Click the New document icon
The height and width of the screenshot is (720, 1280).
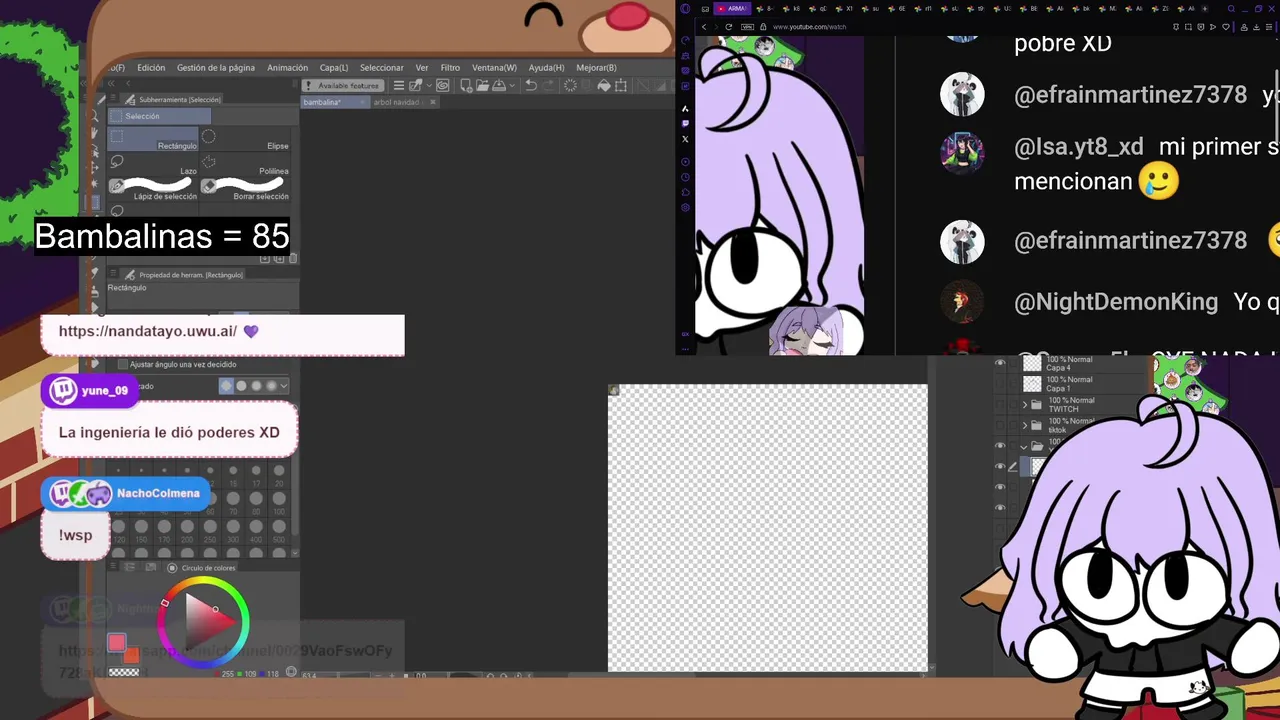466,86
